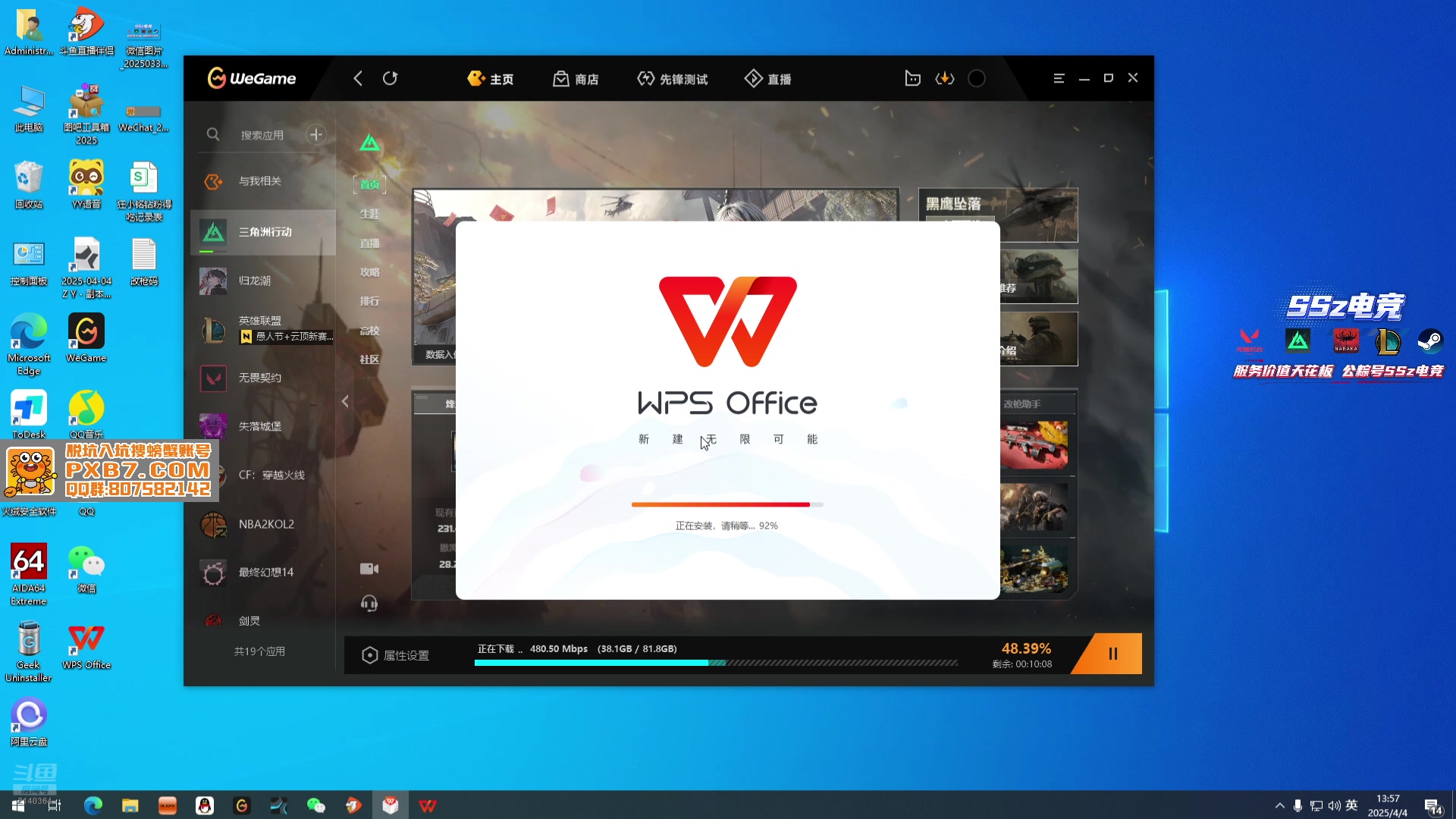Open the WeGame inbox folder icon
The height and width of the screenshot is (819, 1456).
912,78
